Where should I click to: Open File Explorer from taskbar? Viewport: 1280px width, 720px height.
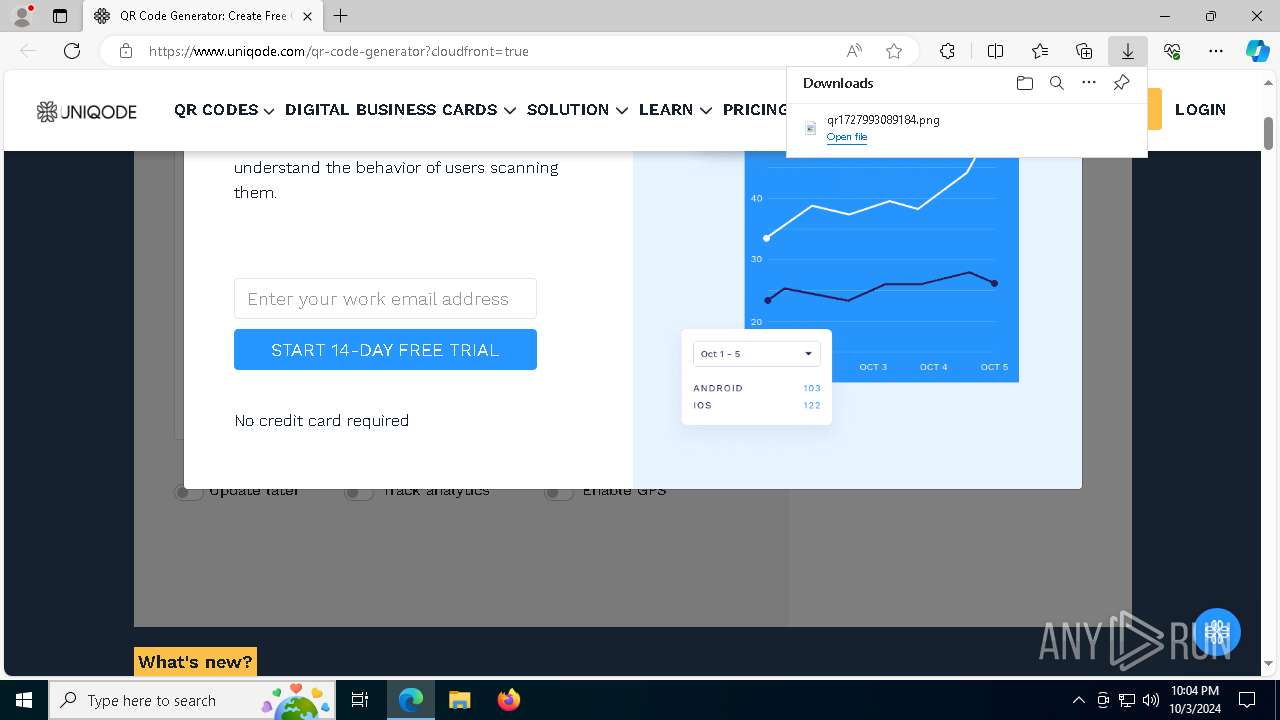(x=460, y=700)
